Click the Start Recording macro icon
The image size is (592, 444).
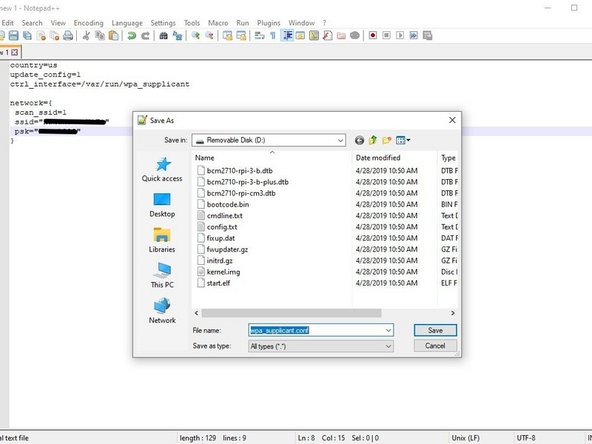point(373,35)
